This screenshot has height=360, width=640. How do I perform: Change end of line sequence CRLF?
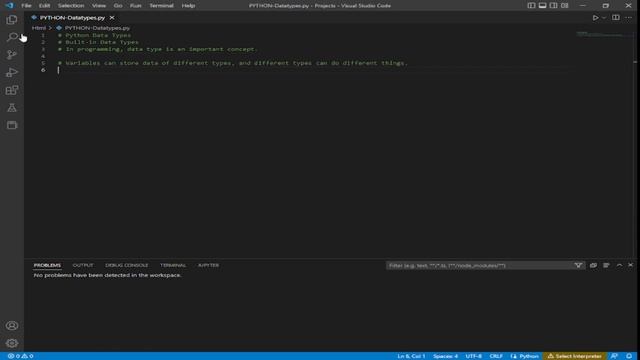pyautogui.click(x=496, y=356)
